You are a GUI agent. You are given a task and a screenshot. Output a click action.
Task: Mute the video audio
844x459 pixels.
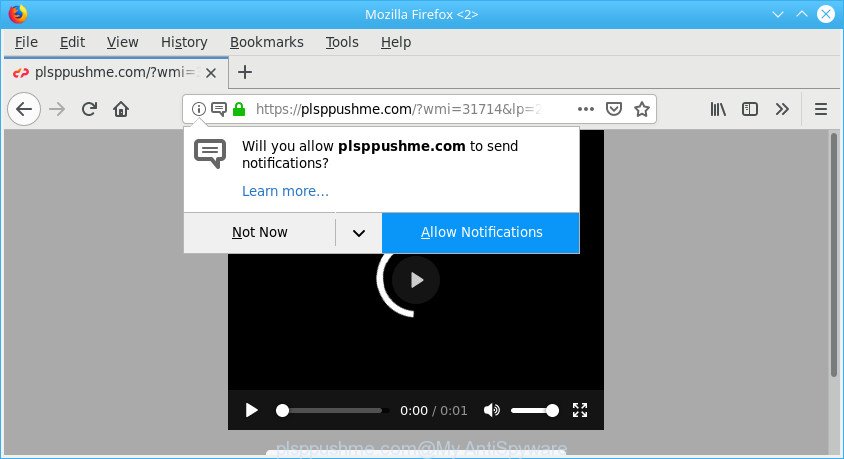(x=491, y=410)
